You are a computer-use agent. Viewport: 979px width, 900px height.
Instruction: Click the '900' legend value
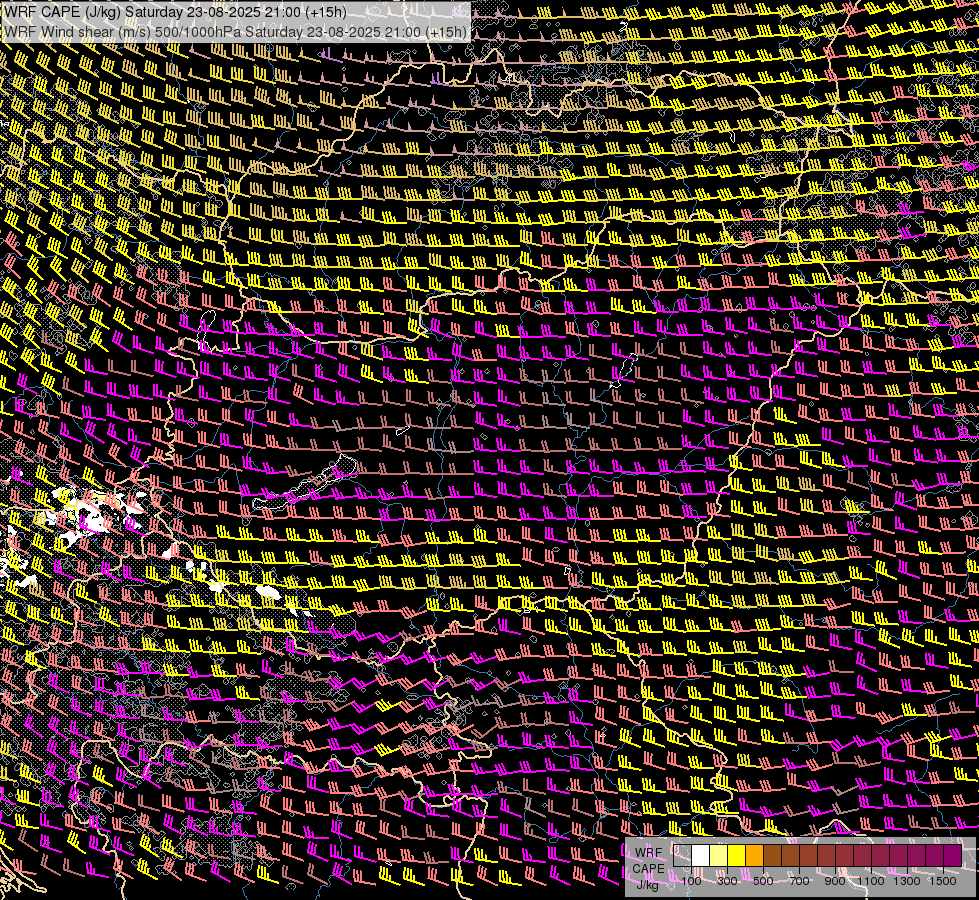(835, 881)
